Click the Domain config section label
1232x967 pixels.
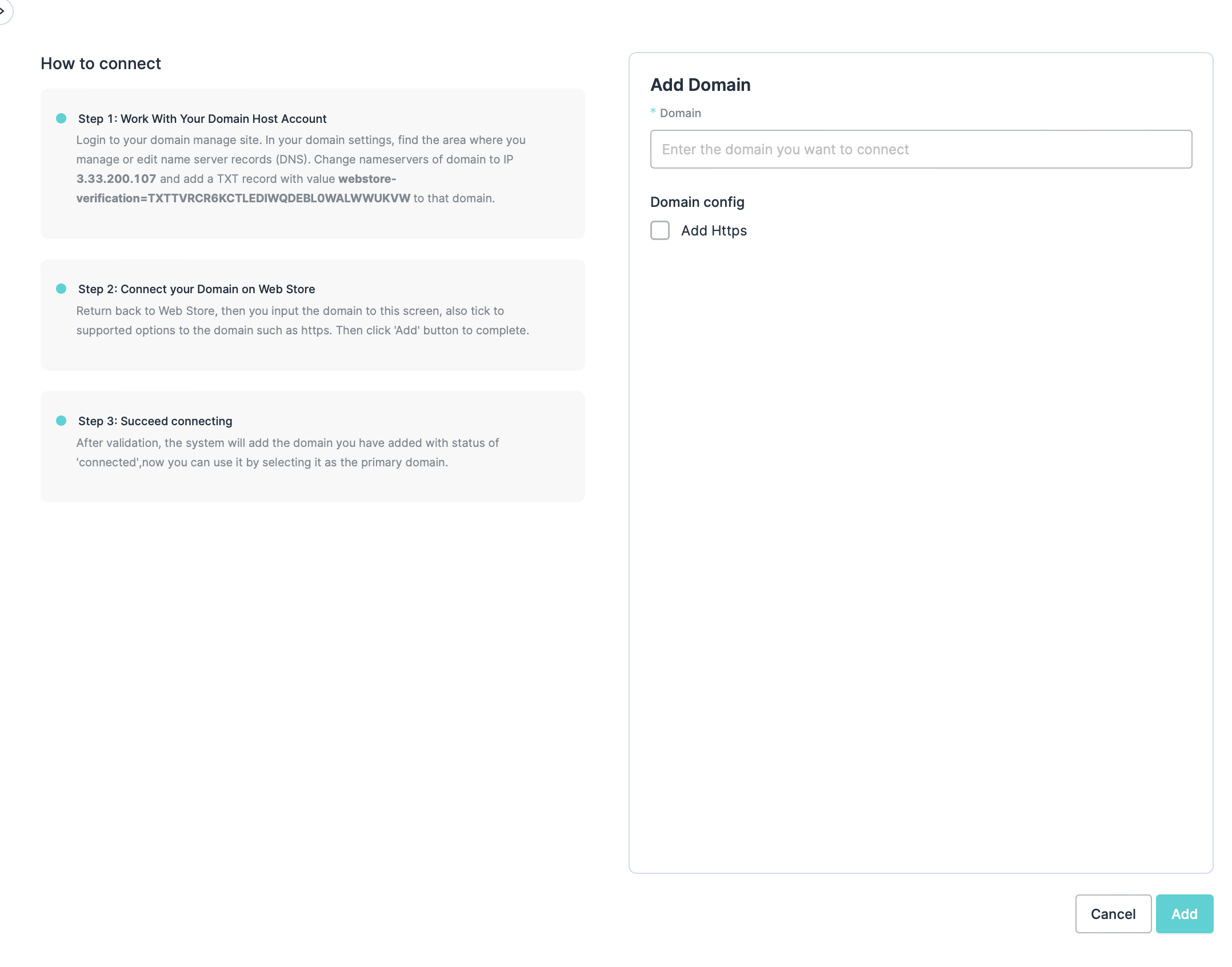click(697, 202)
